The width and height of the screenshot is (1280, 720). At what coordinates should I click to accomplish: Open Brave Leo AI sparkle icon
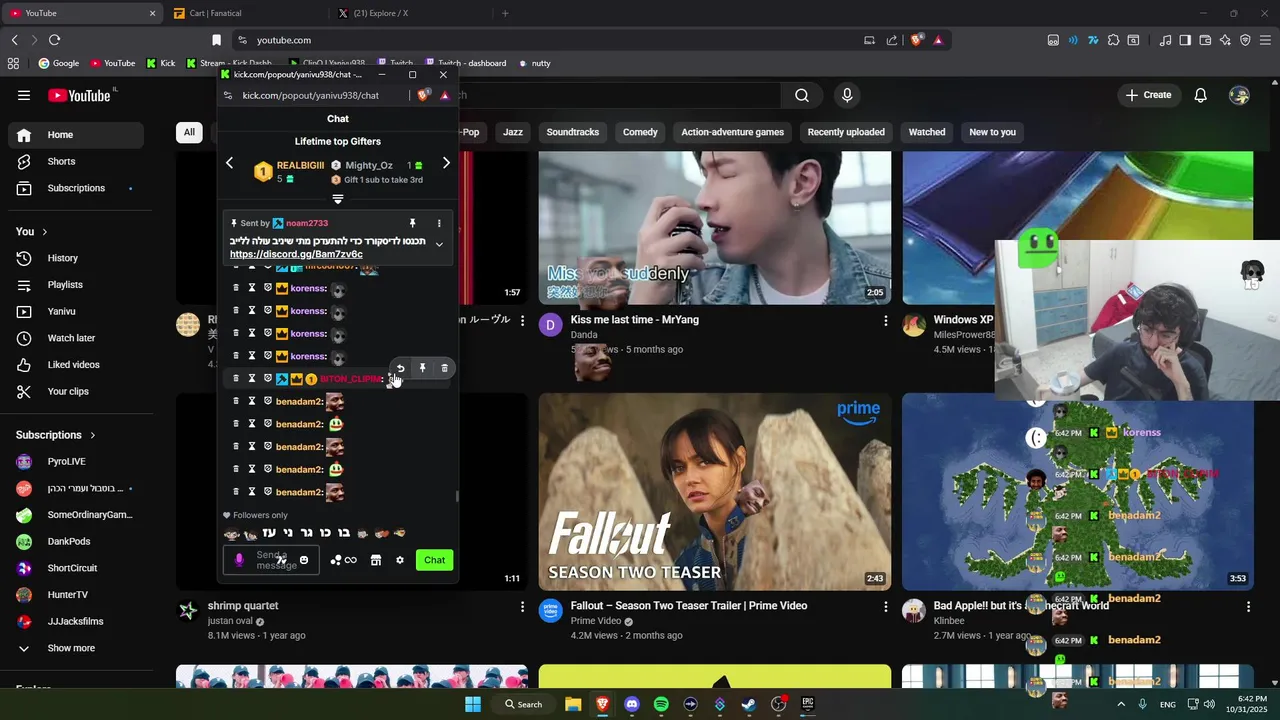coord(1226,40)
